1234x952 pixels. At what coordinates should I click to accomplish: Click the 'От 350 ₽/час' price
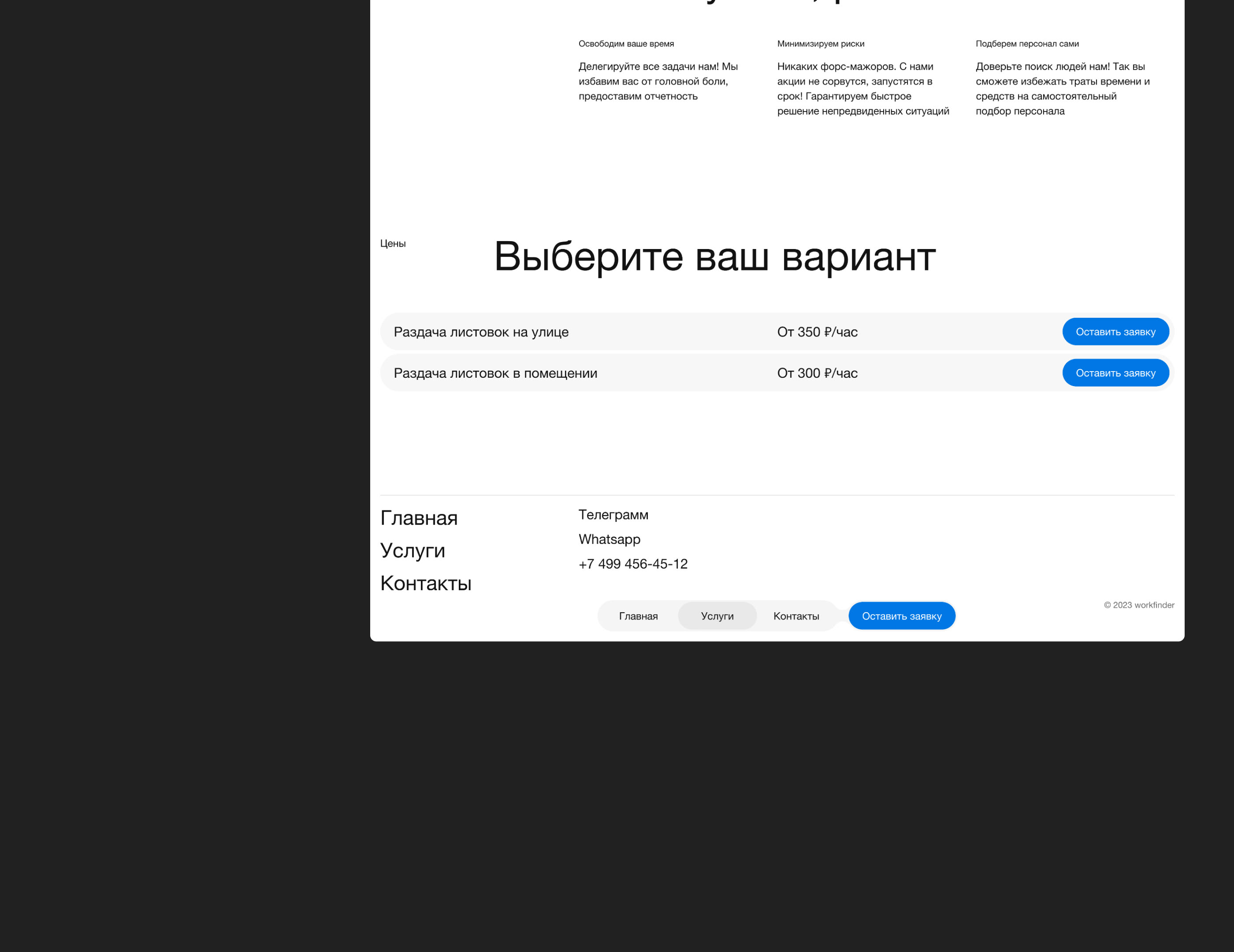(x=817, y=332)
